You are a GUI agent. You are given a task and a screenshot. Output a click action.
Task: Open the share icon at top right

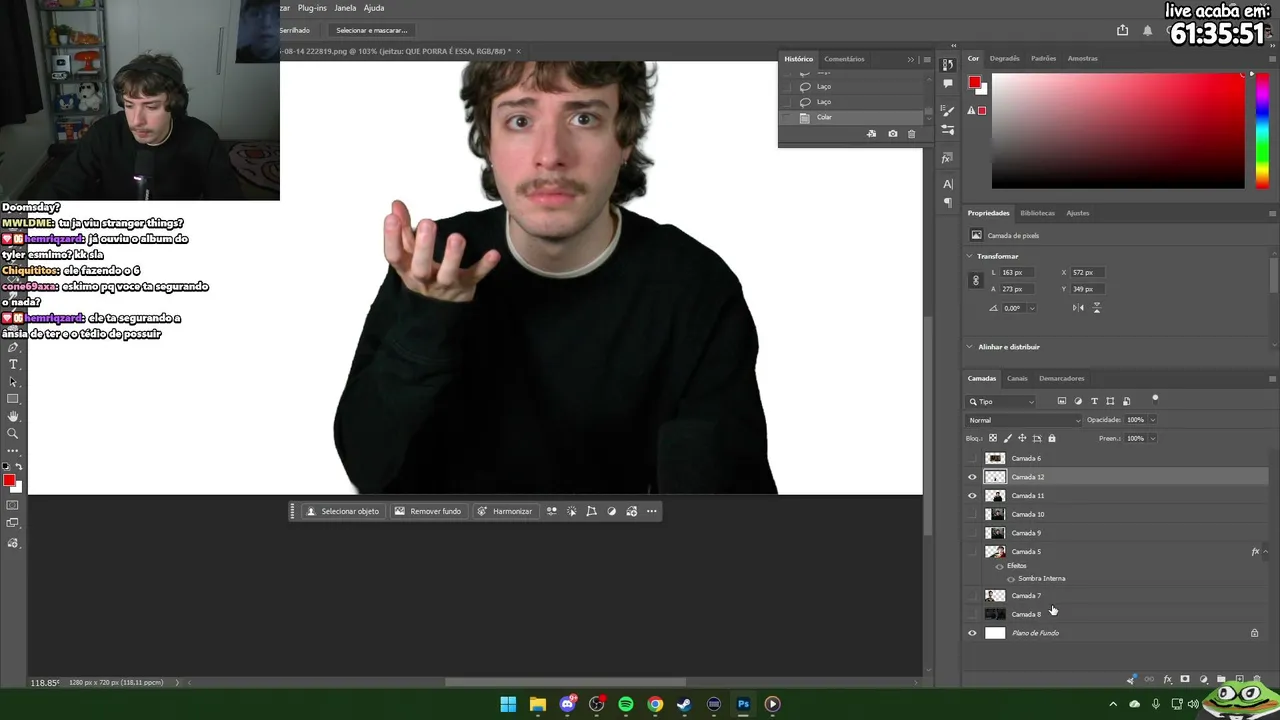point(1122,31)
